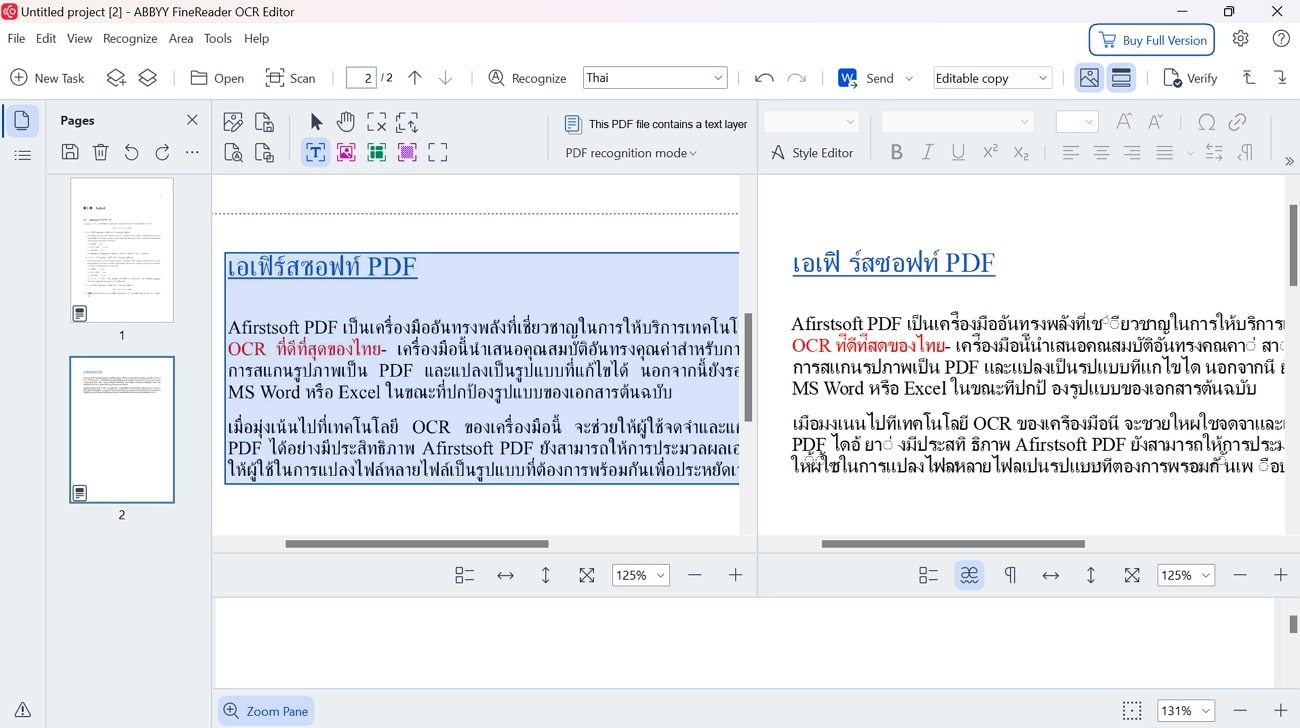Click the Recognize toolbar button
This screenshot has height=728, width=1300.
527,78
